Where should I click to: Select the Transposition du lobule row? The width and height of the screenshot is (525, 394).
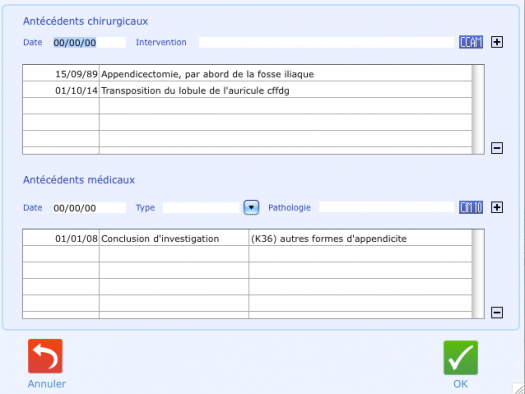coord(247,90)
